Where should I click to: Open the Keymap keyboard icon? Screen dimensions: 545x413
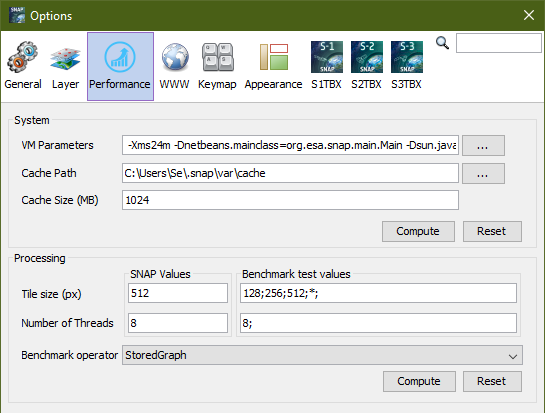pos(217,66)
